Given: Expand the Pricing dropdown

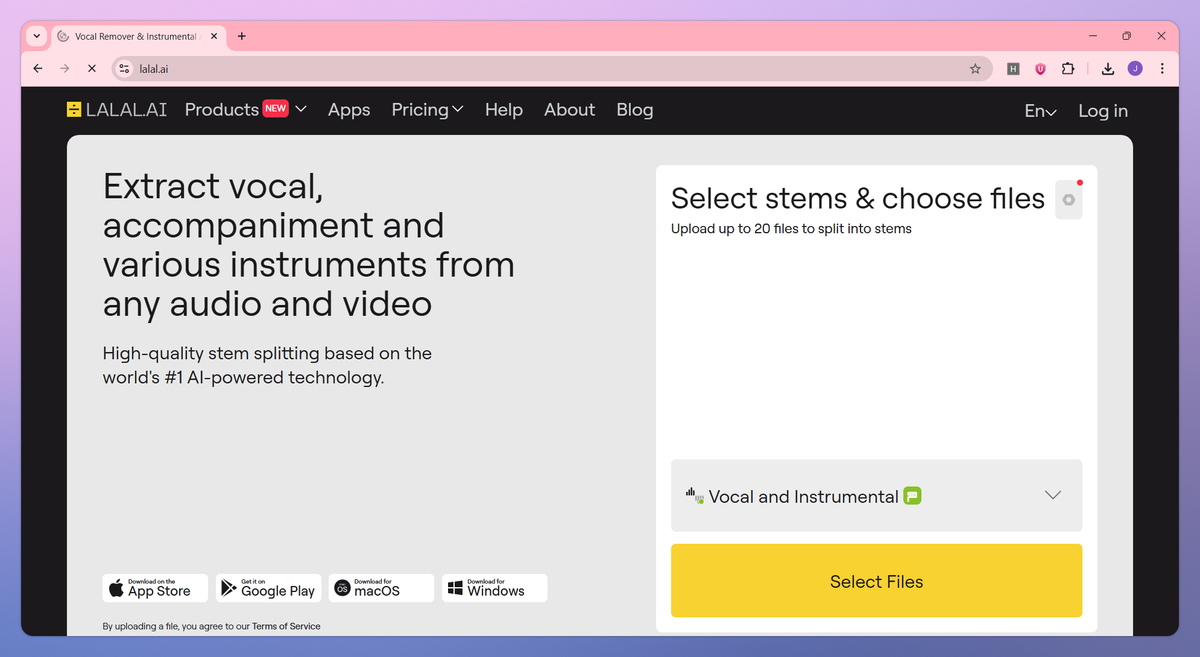Looking at the screenshot, I should pos(427,110).
